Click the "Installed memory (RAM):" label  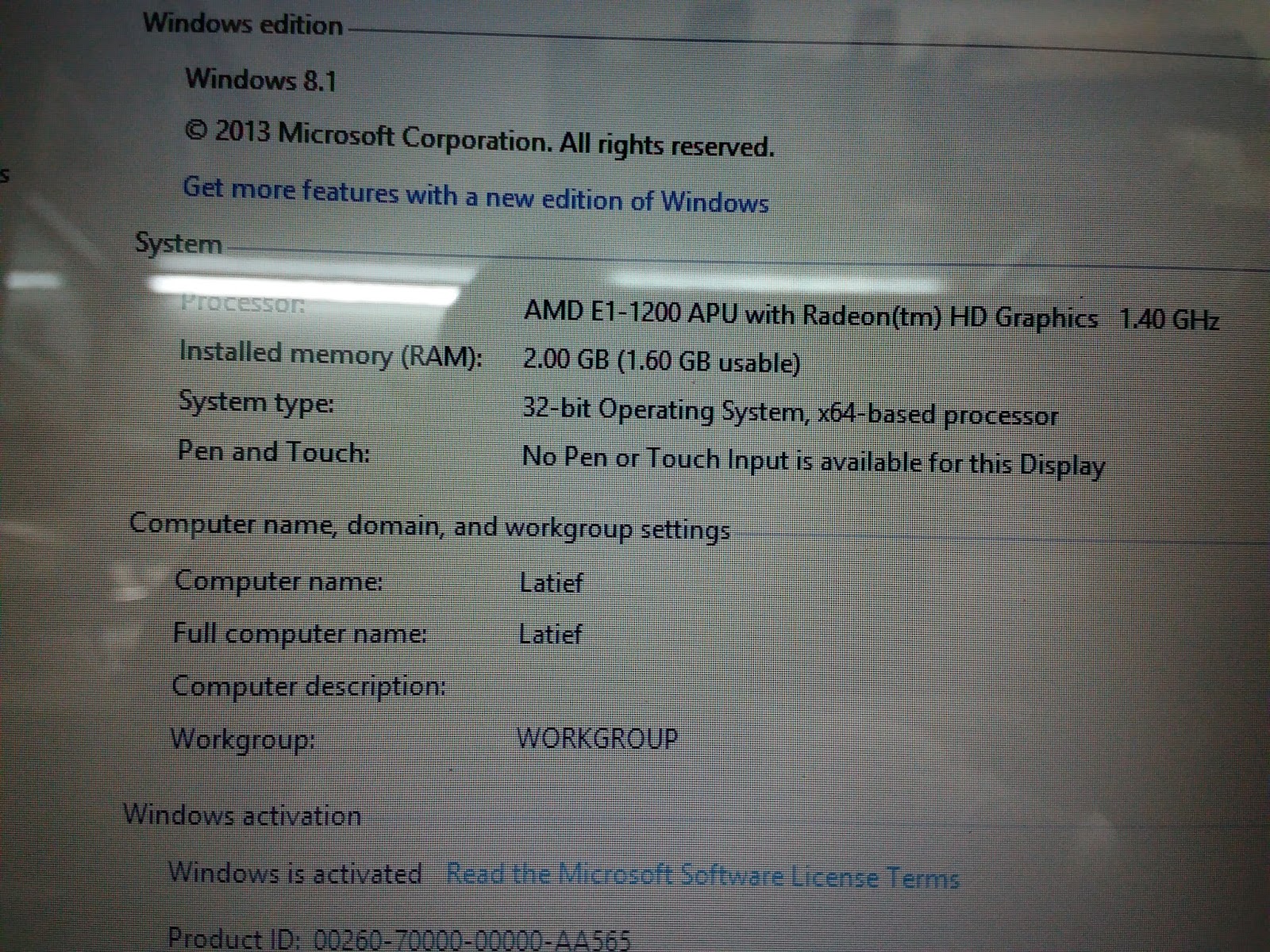tap(330, 354)
